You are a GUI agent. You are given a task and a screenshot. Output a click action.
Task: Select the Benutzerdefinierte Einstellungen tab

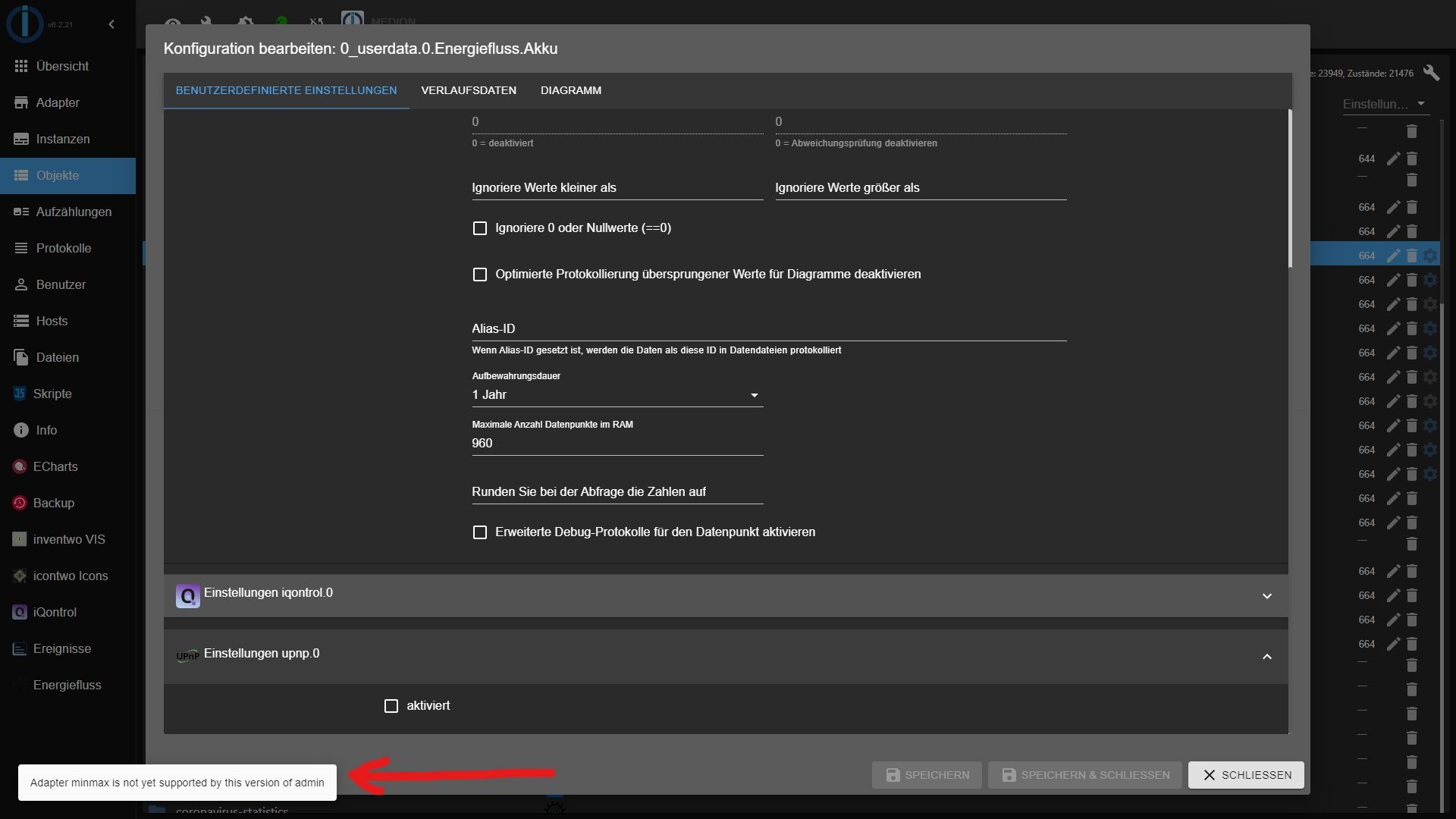(x=286, y=90)
